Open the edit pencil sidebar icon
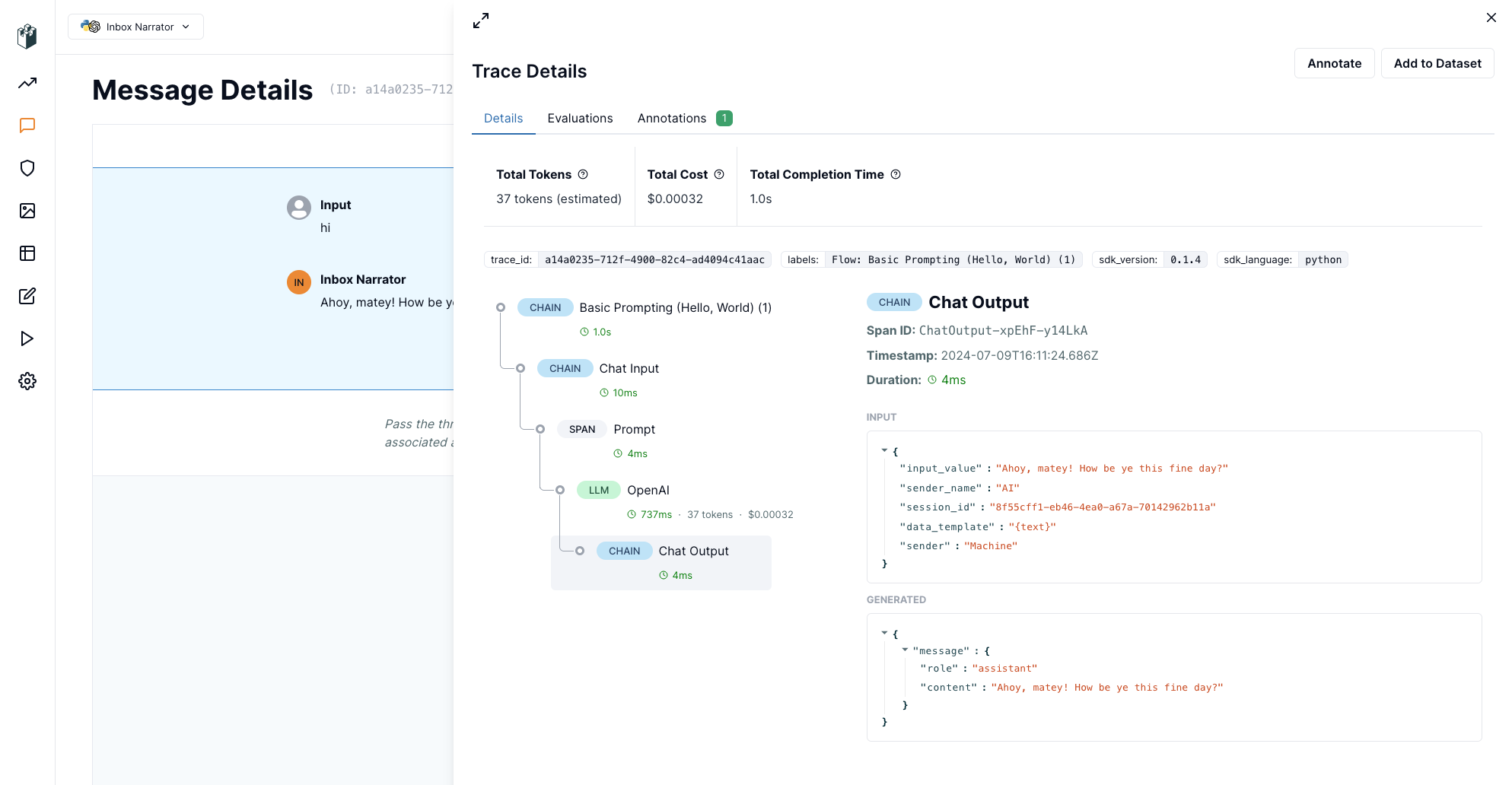The width and height of the screenshot is (1512, 785). [x=27, y=296]
